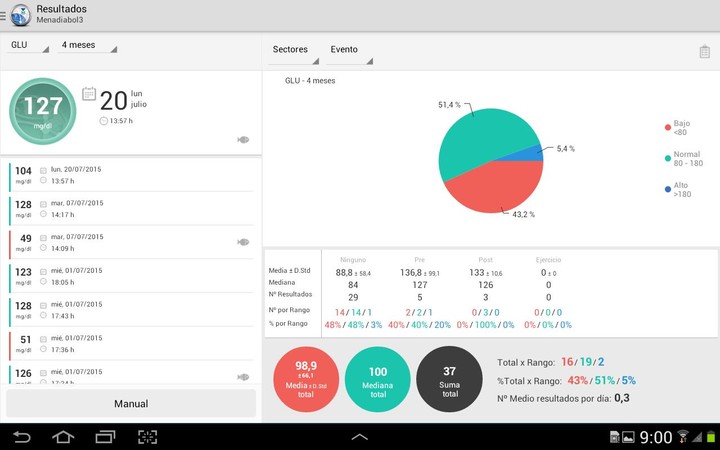Open the Evento filter dropdown
Viewport: 720px width, 450px height.
pos(350,50)
